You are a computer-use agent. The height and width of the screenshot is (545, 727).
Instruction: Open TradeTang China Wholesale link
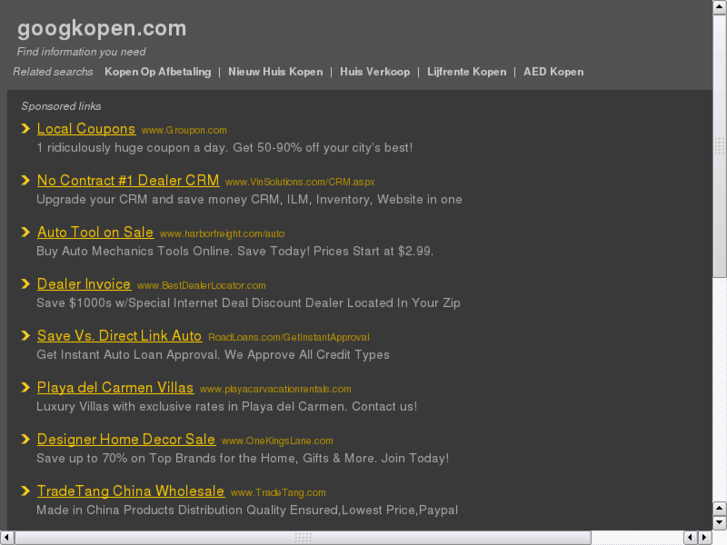(x=131, y=491)
